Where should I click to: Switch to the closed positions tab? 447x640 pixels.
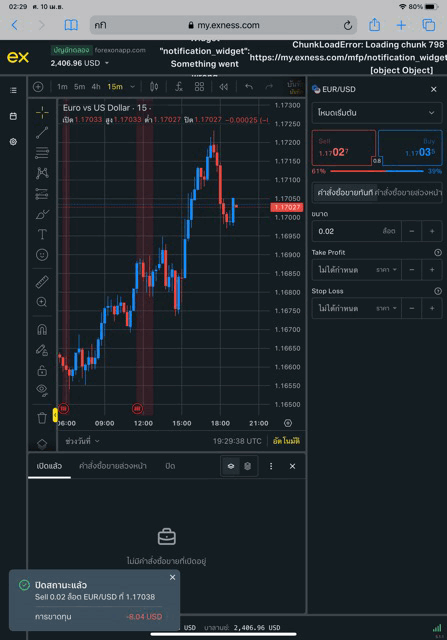[170, 466]
